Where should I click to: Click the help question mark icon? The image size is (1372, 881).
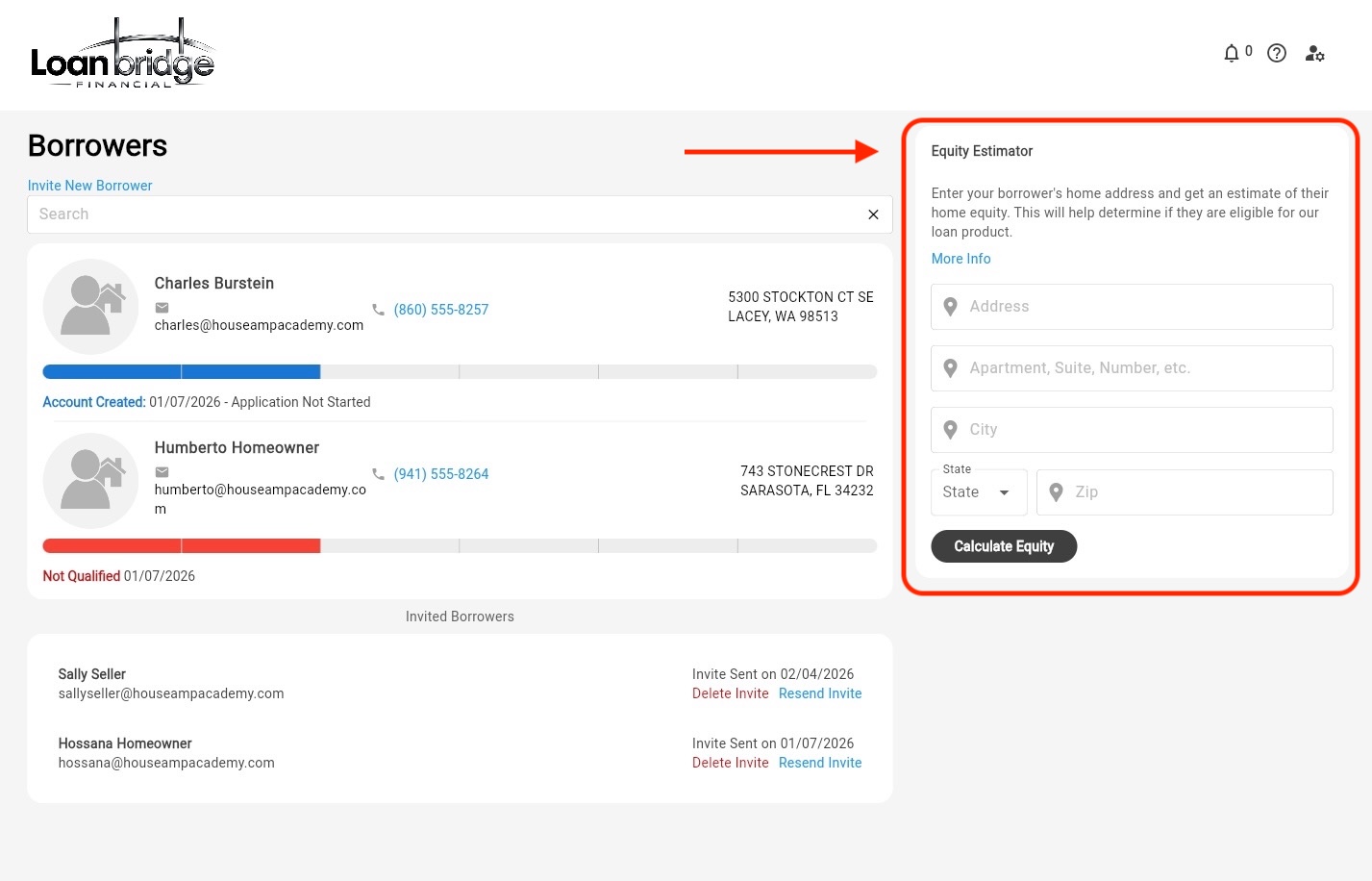click(x=1277, y=54)
